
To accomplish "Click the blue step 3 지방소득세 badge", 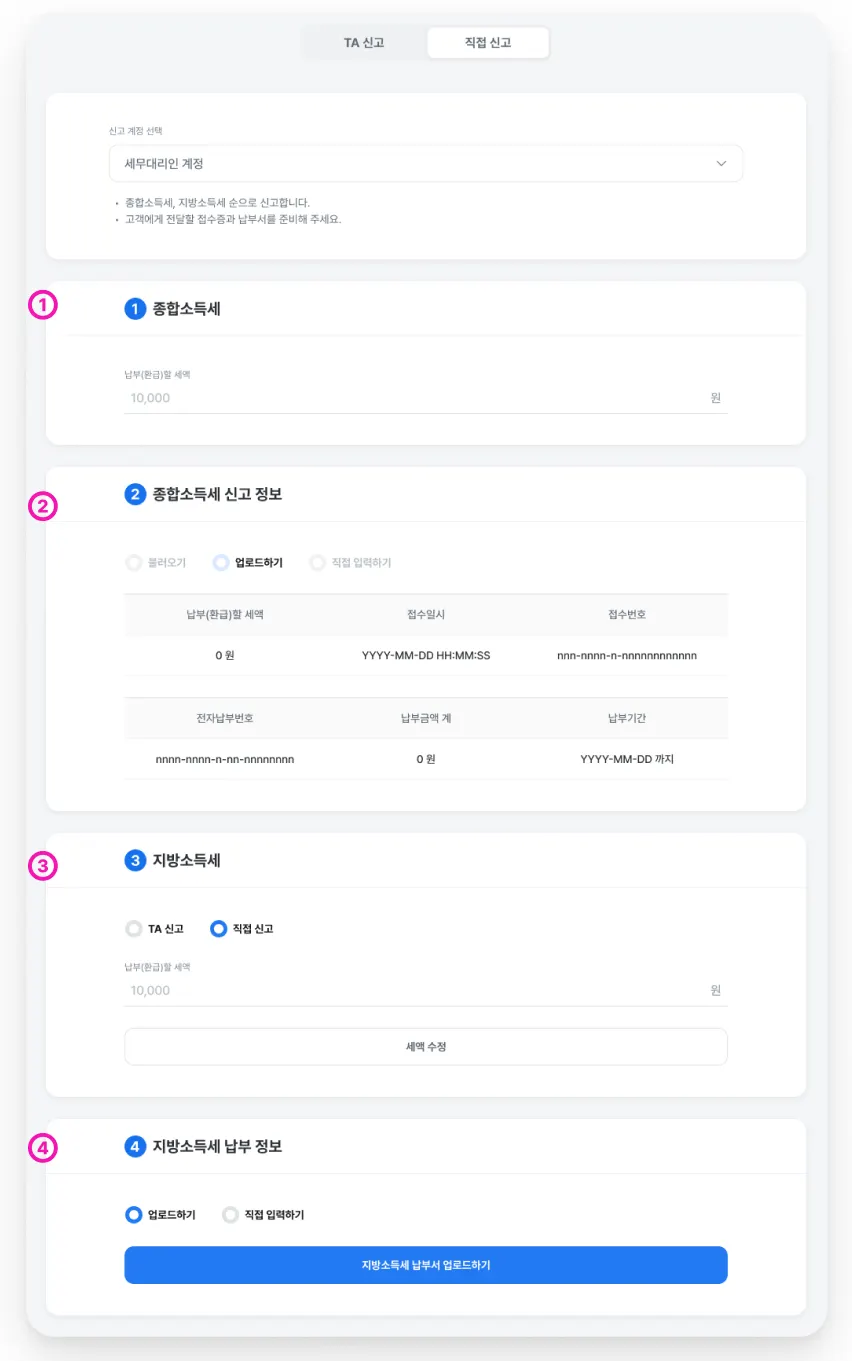I will click(135, 860).
